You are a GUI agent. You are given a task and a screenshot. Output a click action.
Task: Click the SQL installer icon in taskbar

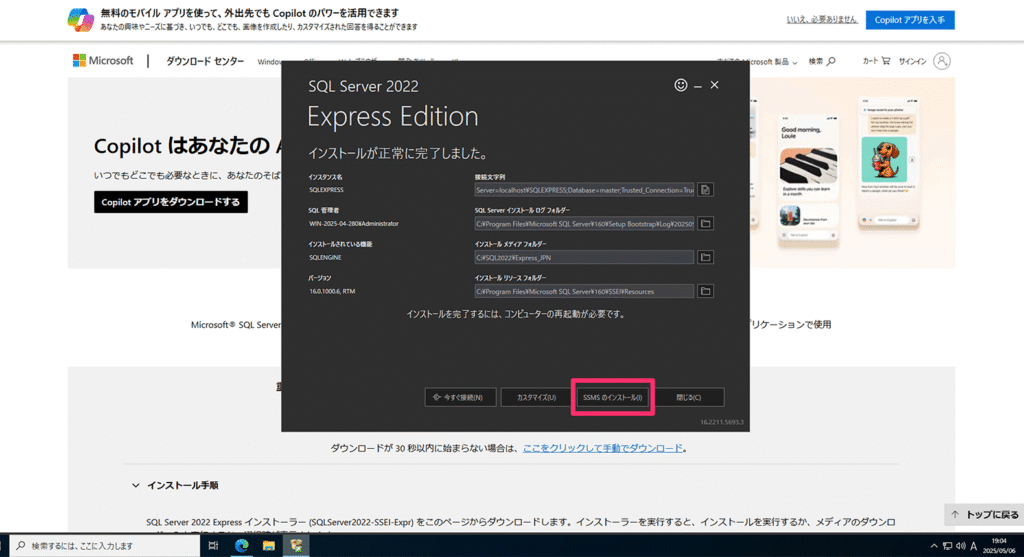[x=296, y=545]
